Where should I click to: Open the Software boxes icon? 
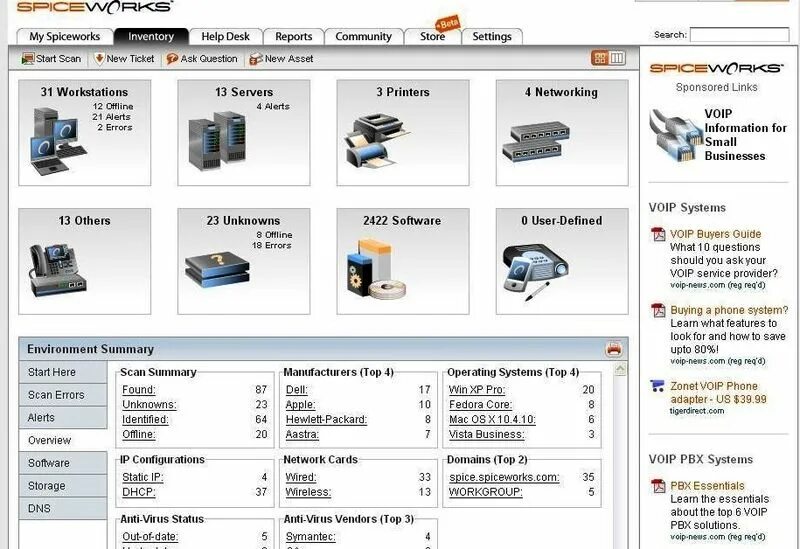pos(376,269)
